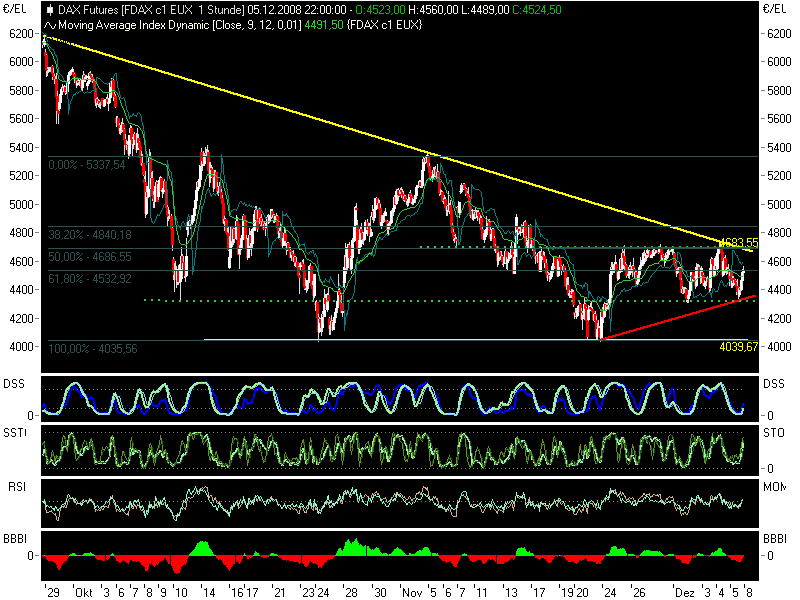Click the yellow support value 4039,67
Viewport: 800px width, 600px height.
tap(738, 347)
